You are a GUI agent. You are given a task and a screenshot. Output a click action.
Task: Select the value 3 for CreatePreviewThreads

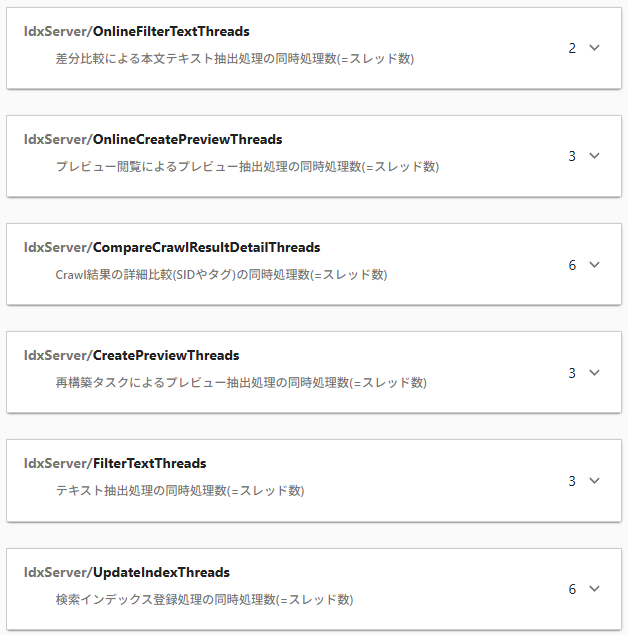(x=572, y=373)
